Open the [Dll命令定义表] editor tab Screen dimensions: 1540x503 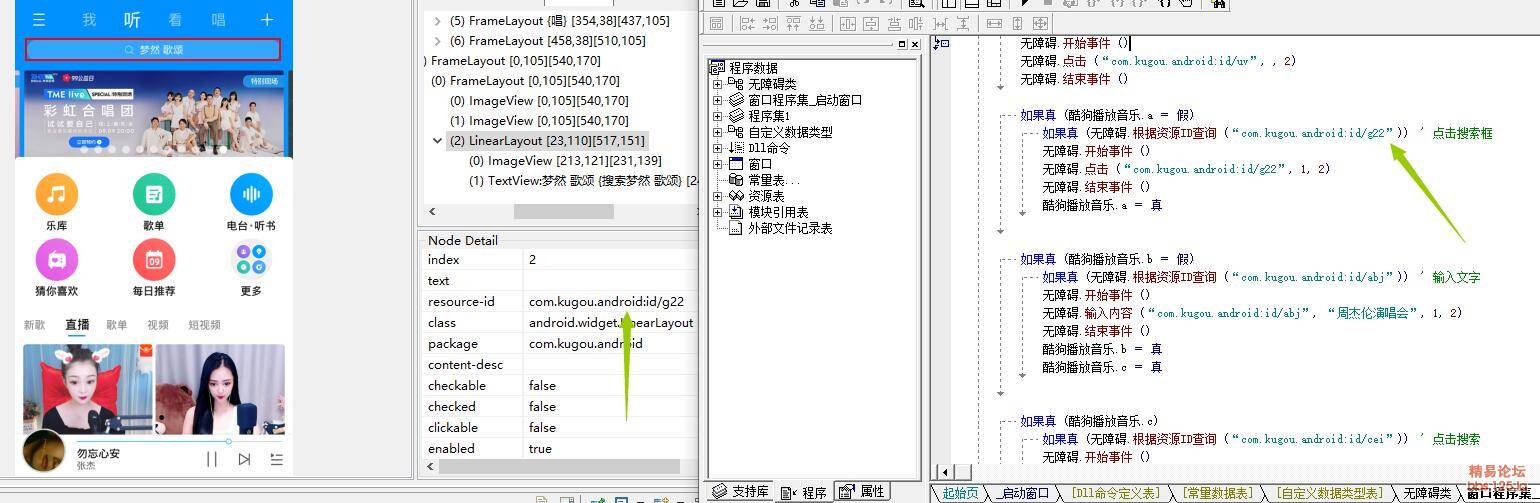[x=1115, y=493]
